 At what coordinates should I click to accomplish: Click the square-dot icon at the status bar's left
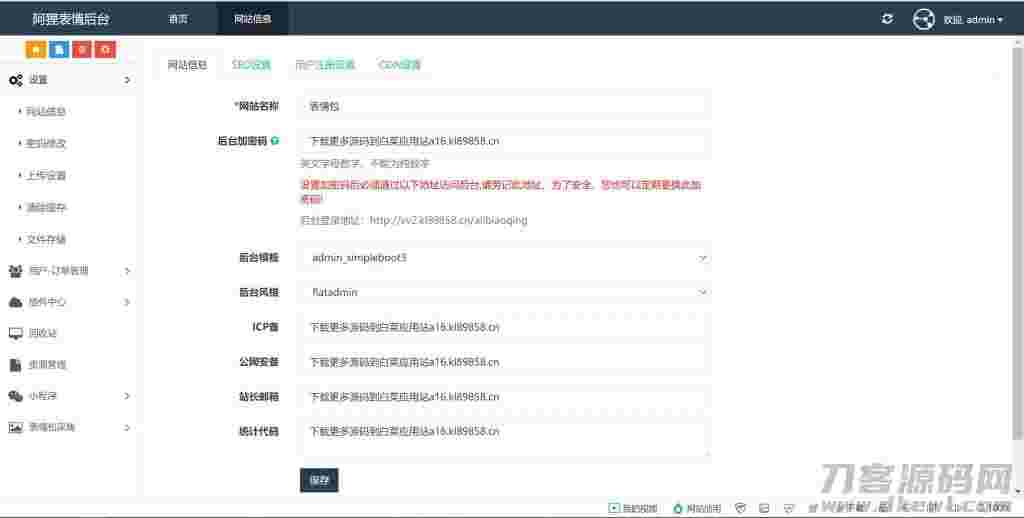point(613,508)
